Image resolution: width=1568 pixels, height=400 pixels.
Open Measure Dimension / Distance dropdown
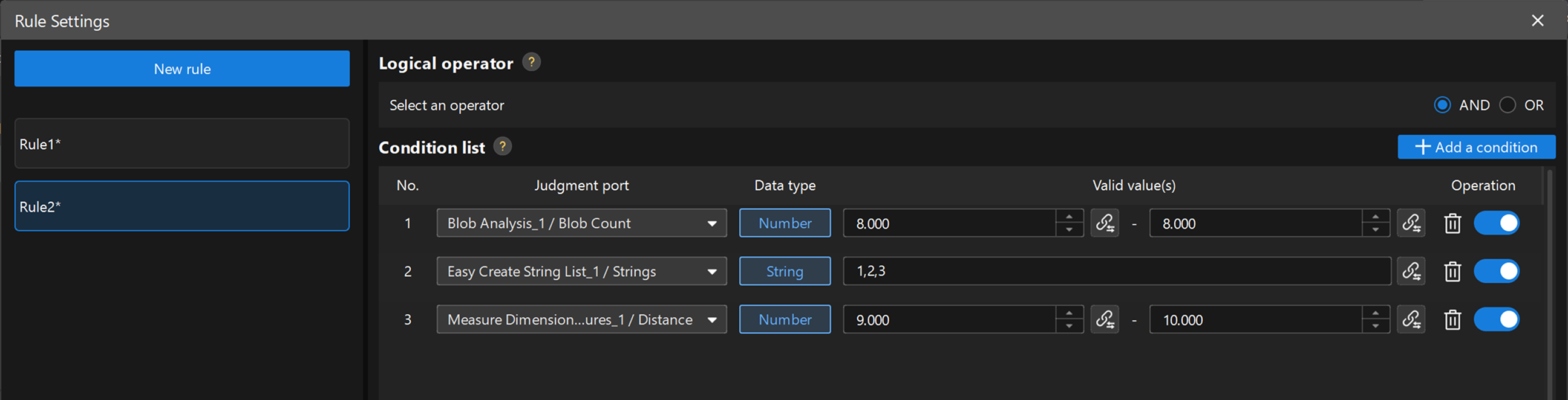point(581,319)
